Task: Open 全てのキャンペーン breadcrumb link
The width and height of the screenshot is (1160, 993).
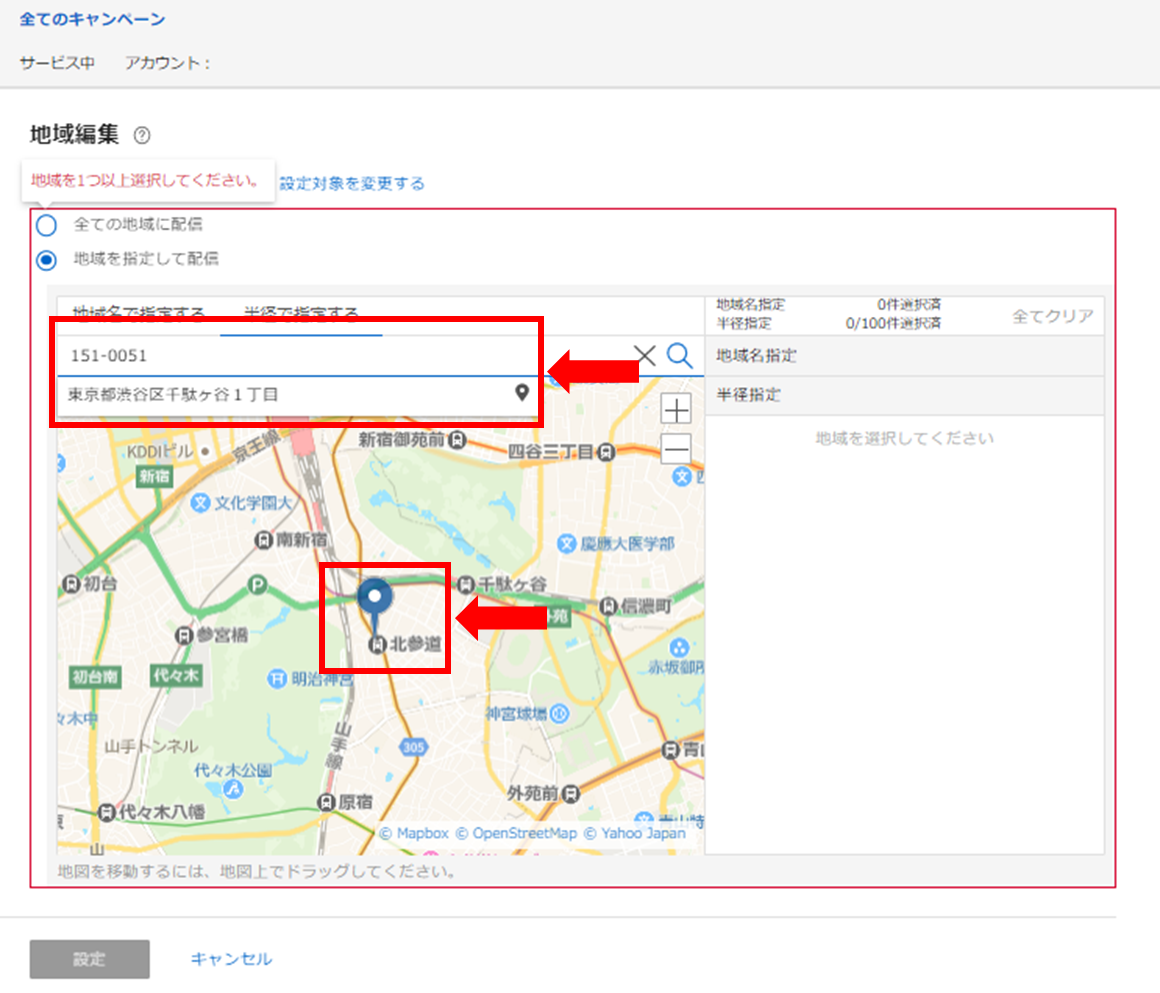Action: pos(92,19)
